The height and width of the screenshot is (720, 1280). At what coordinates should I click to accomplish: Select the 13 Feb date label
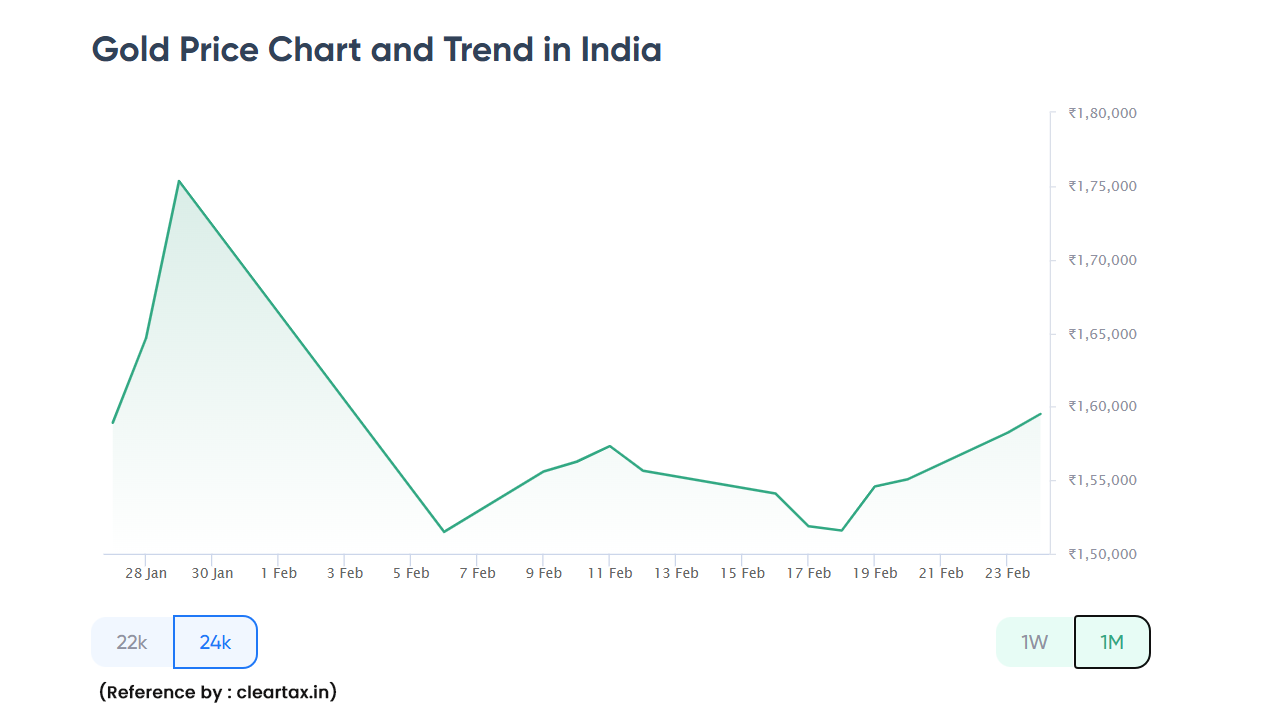[677, 573]
